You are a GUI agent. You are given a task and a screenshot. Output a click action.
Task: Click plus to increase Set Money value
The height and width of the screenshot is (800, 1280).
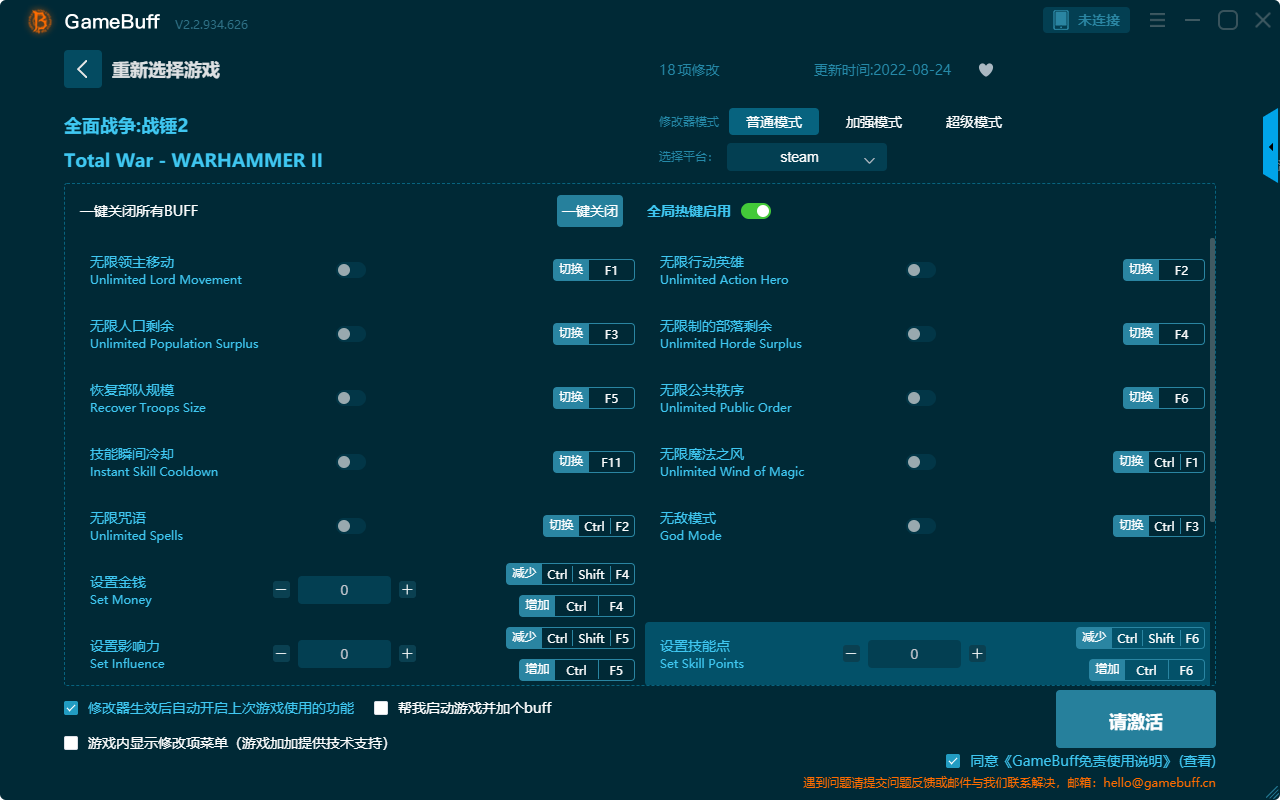tap(407, 590)
